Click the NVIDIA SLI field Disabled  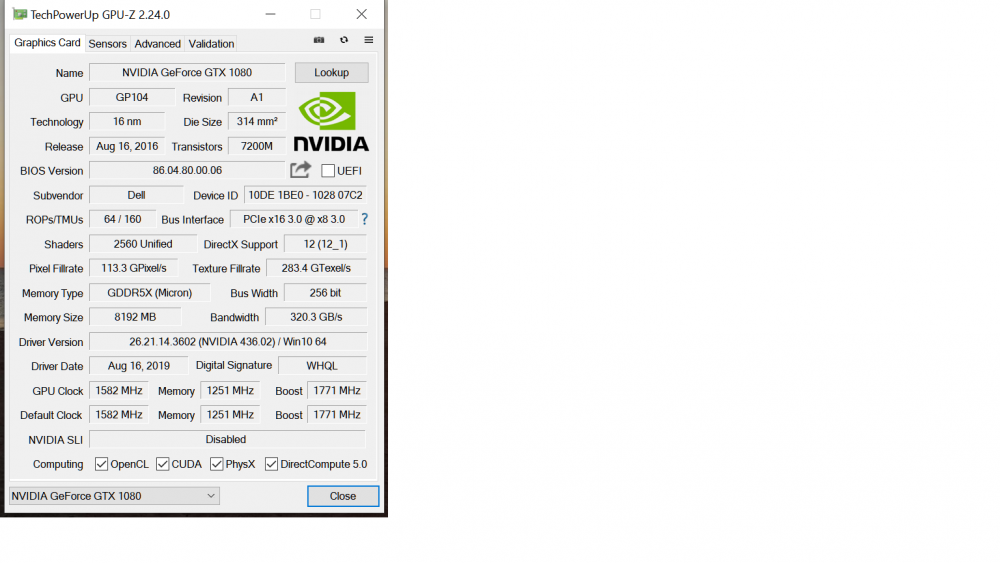pos(227,439)
